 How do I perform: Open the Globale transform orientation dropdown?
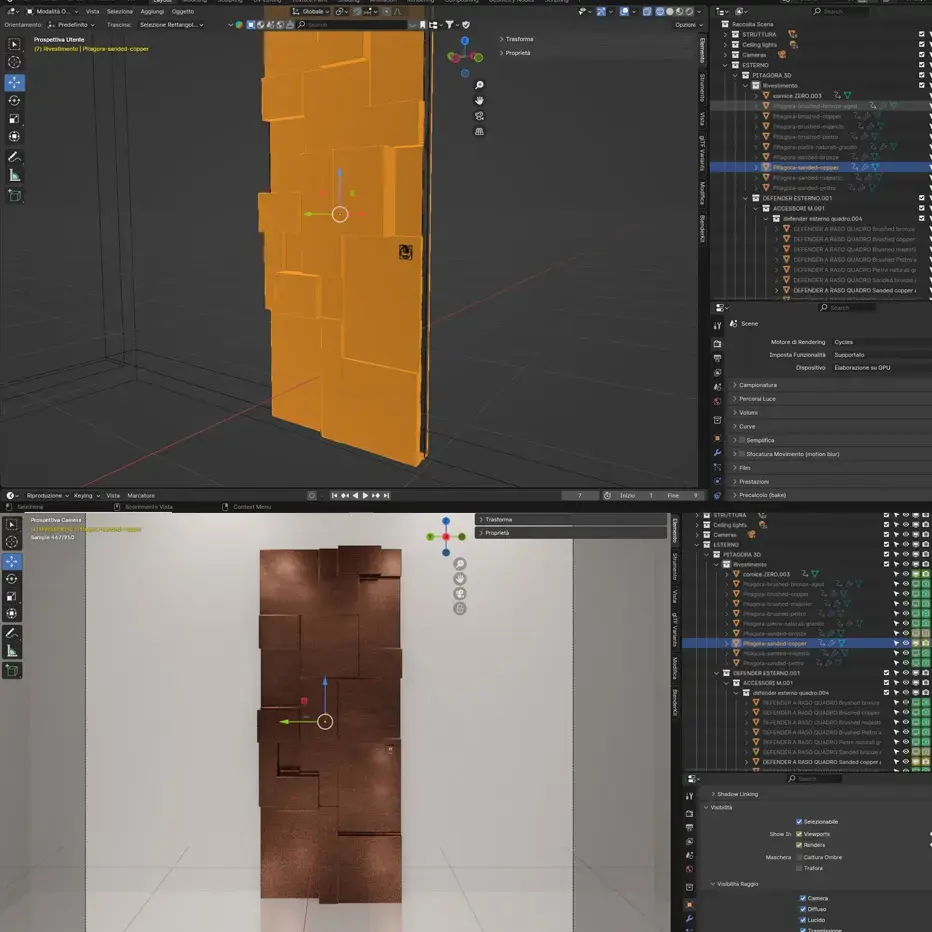[311, 11]
